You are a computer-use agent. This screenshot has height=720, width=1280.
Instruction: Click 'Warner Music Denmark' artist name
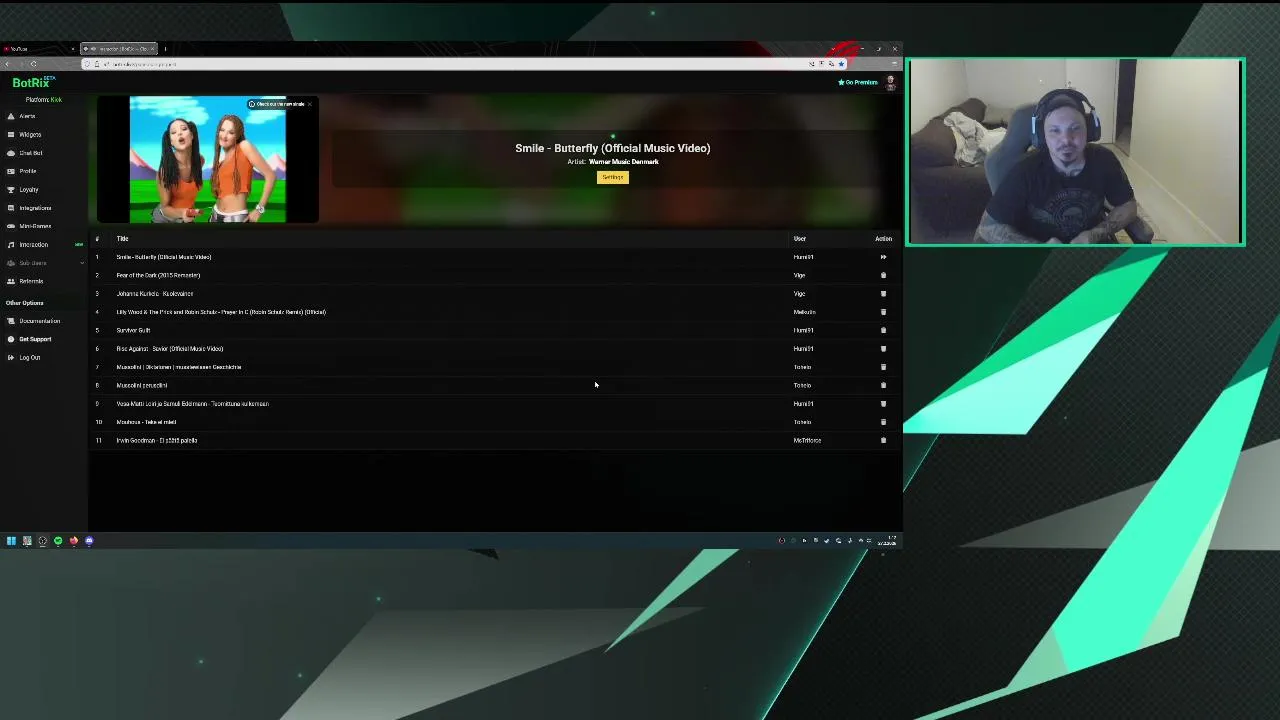pos(623,162)
